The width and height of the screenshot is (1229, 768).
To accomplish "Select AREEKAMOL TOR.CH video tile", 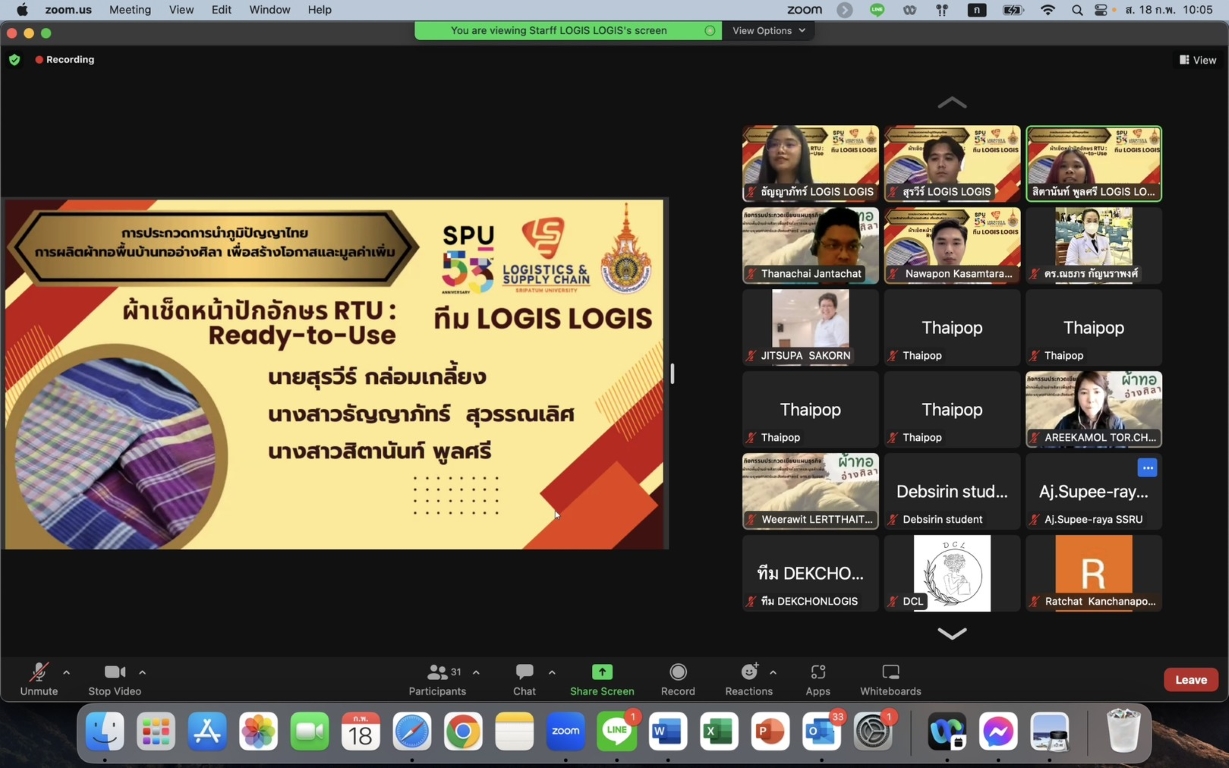I will click(x=1094, y=410).
